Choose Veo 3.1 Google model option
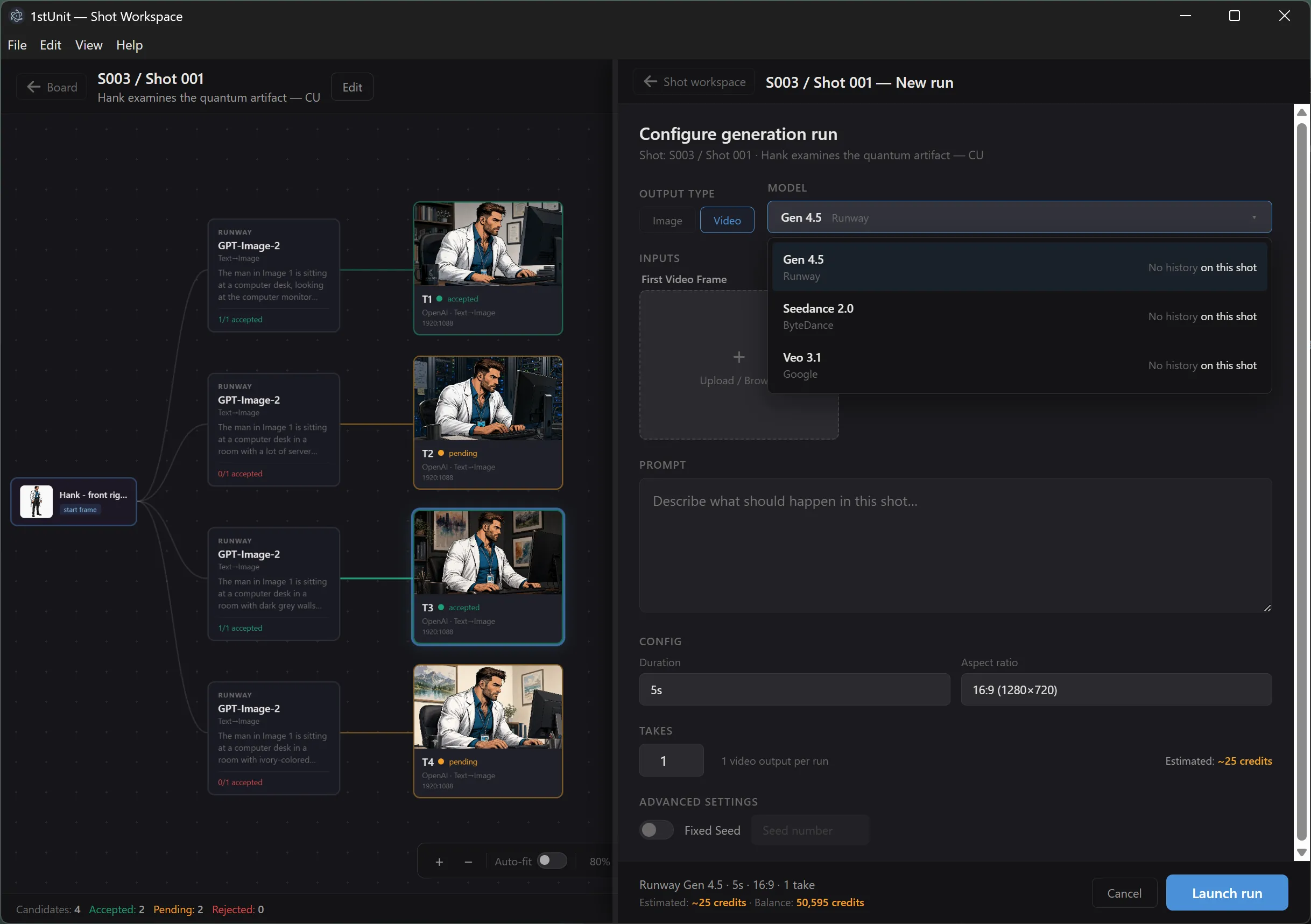Screen dimensions: 1311x924 tap(1019, 365)
